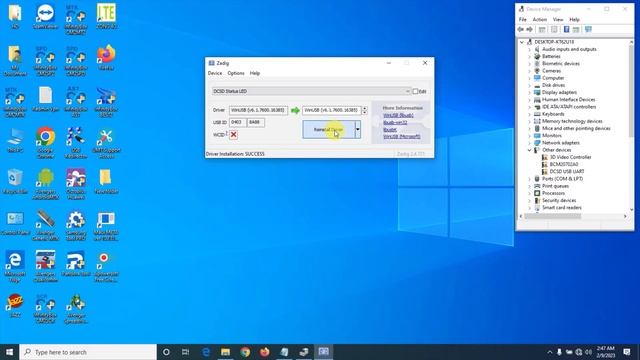
Task: Expand Ports (COM & LPT) node
Action: click(529, 179)
